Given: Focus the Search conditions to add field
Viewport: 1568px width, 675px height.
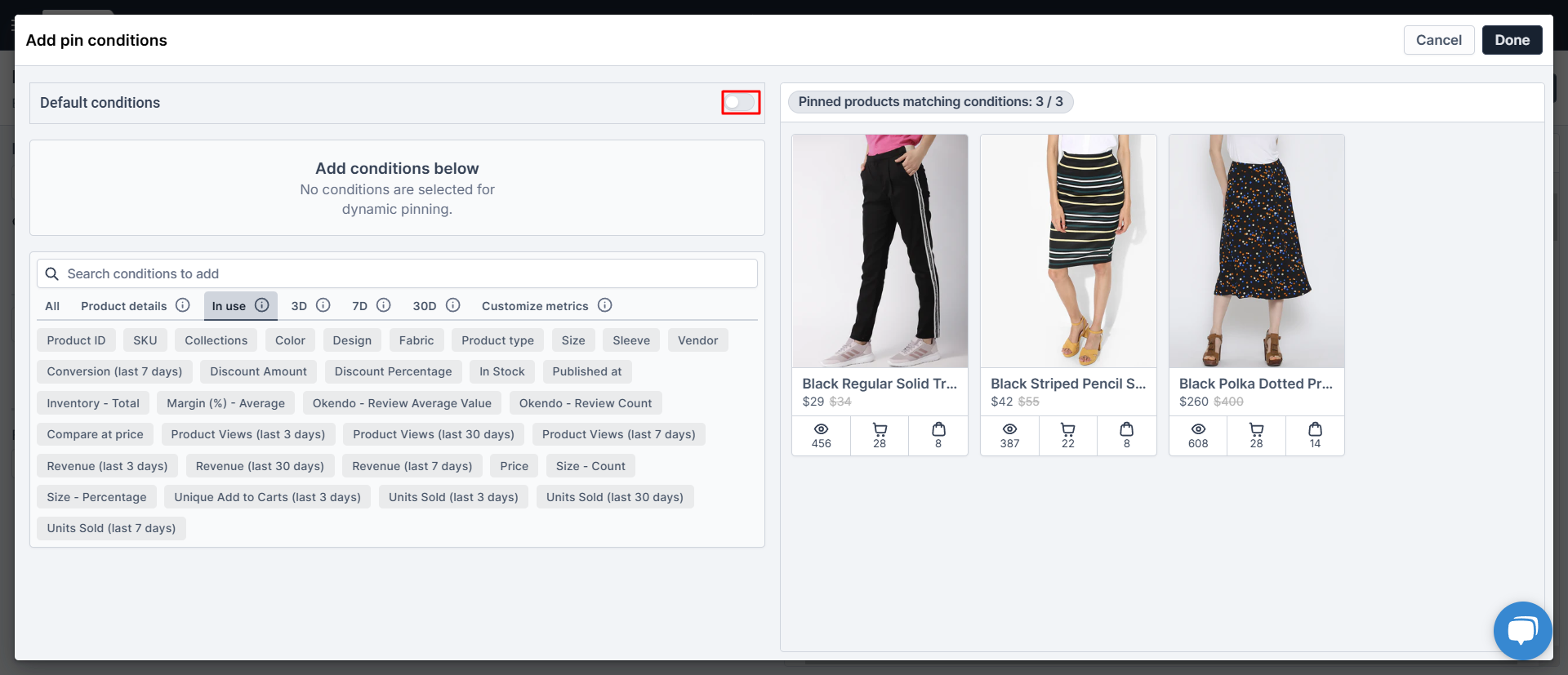Looking at the screenshot, I should 397,273.
